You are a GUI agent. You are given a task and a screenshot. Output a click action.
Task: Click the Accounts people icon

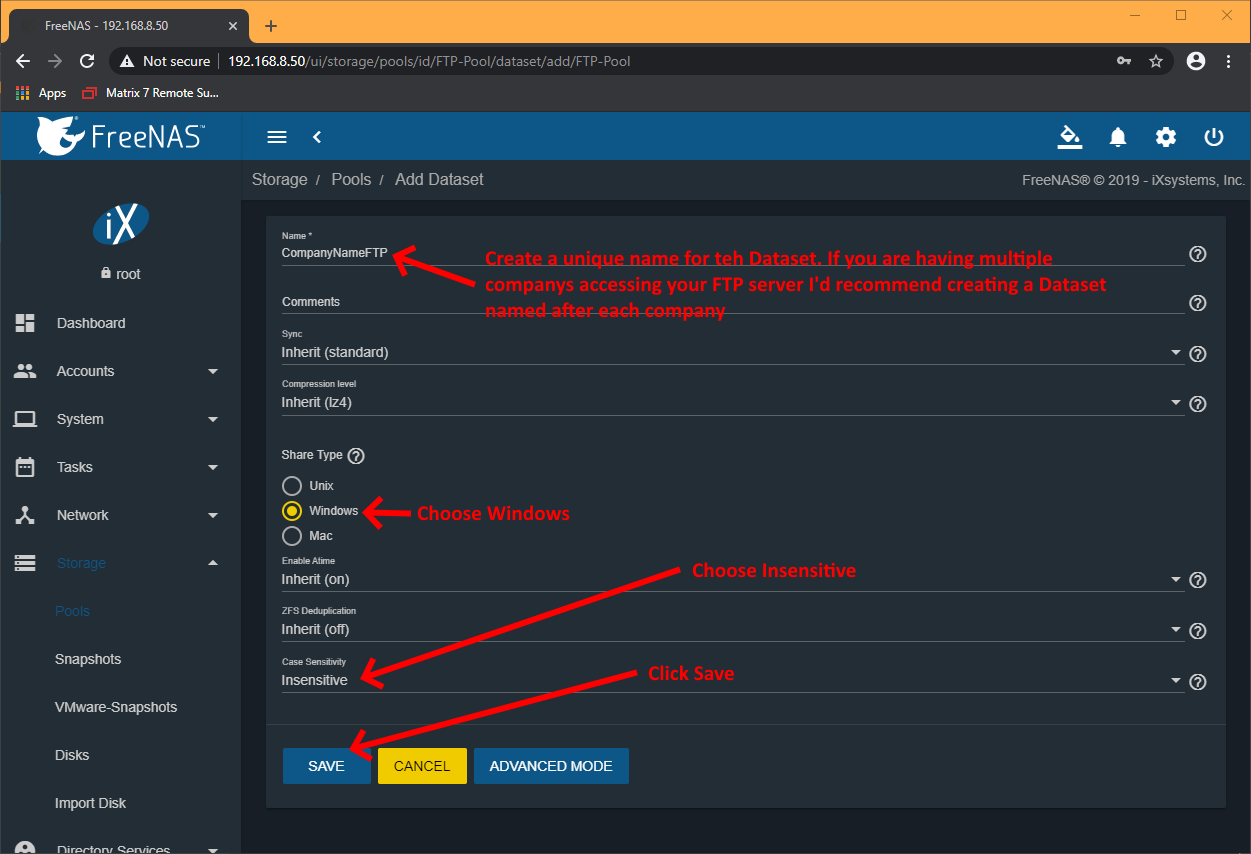25,371
